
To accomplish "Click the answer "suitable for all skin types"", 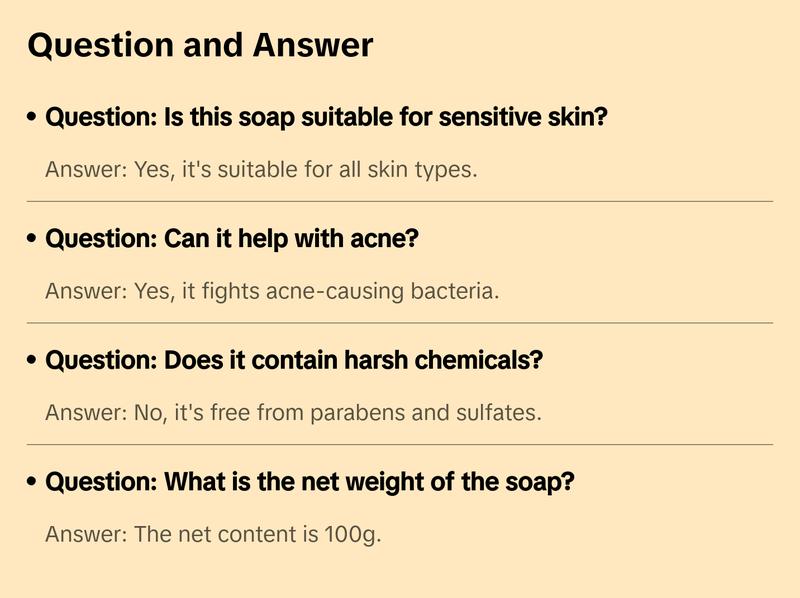I will [261, 169].
